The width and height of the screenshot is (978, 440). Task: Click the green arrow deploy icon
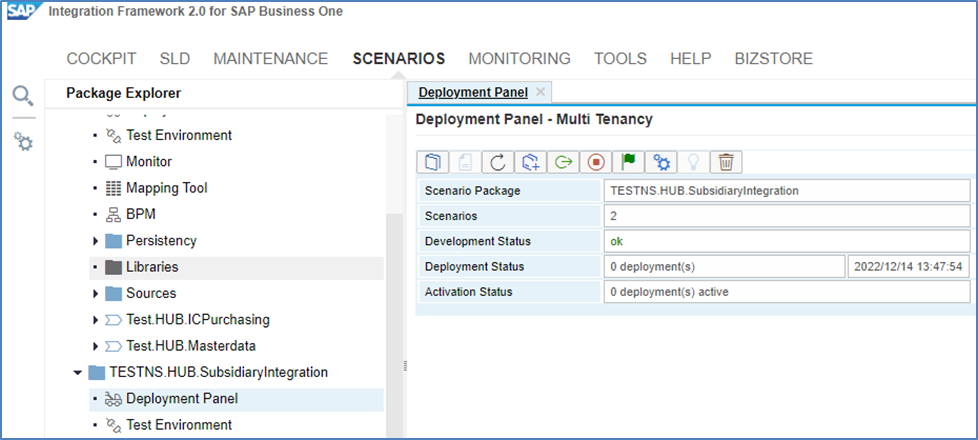pos(563,162)
